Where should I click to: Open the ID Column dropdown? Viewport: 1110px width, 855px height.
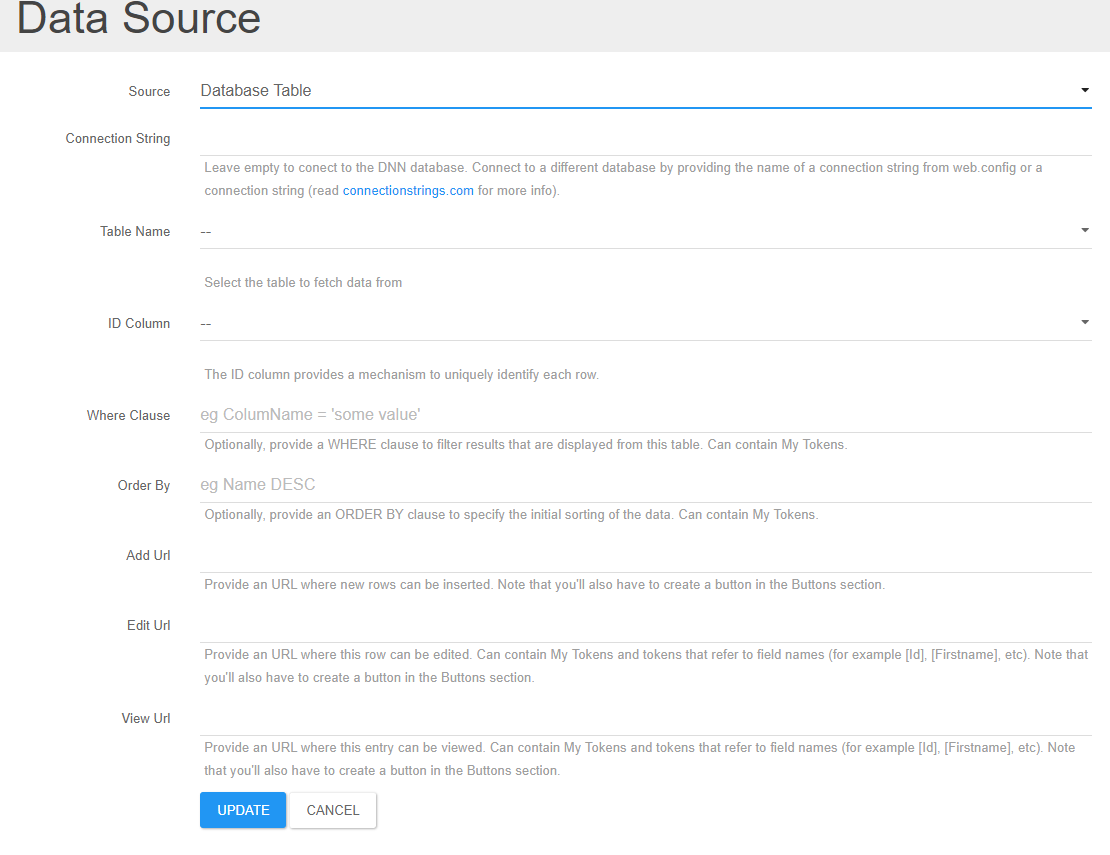646,322
